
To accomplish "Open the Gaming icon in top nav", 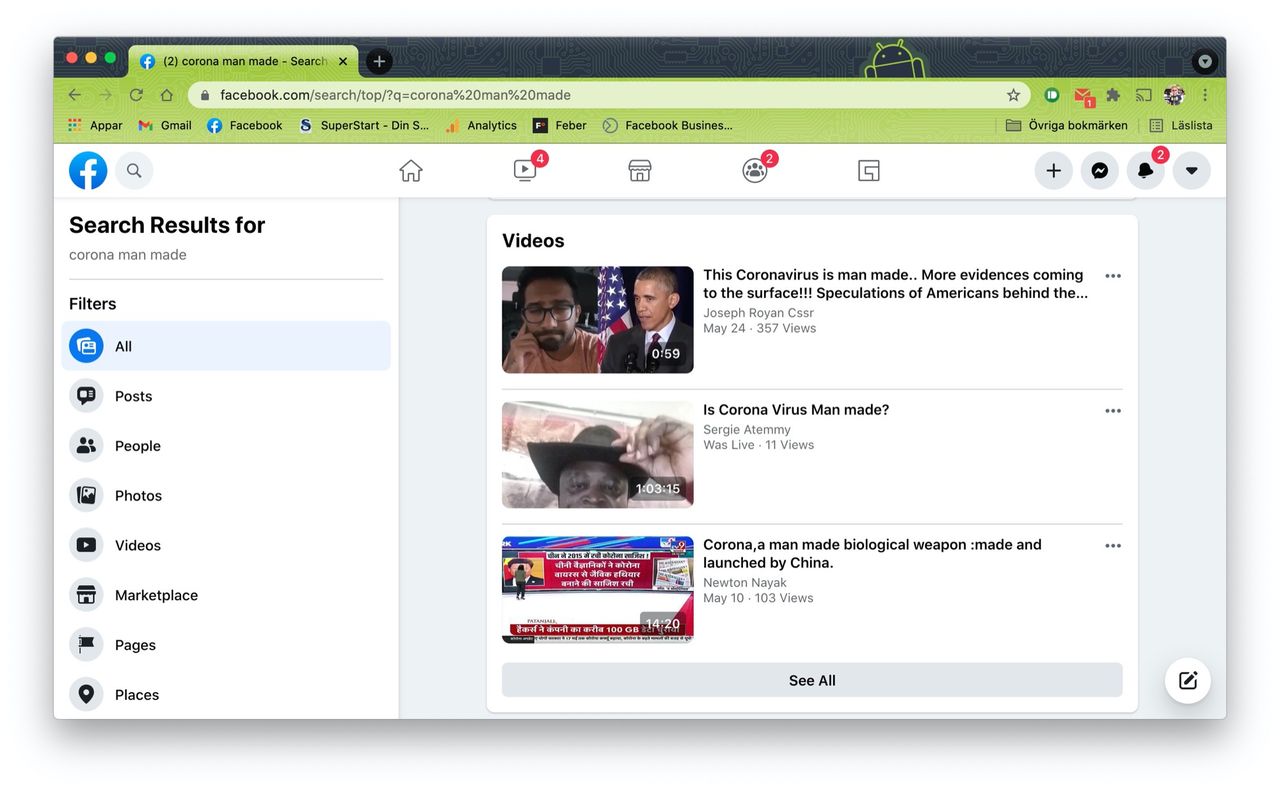I will (x=869, y=171).
